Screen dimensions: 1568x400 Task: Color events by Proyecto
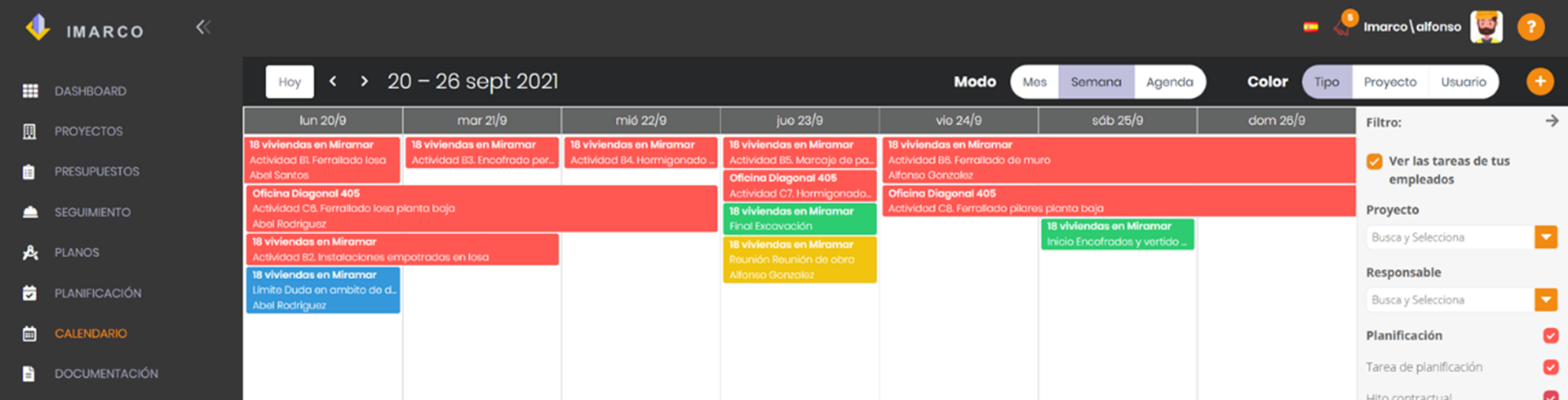click(x=1390, y=81)
